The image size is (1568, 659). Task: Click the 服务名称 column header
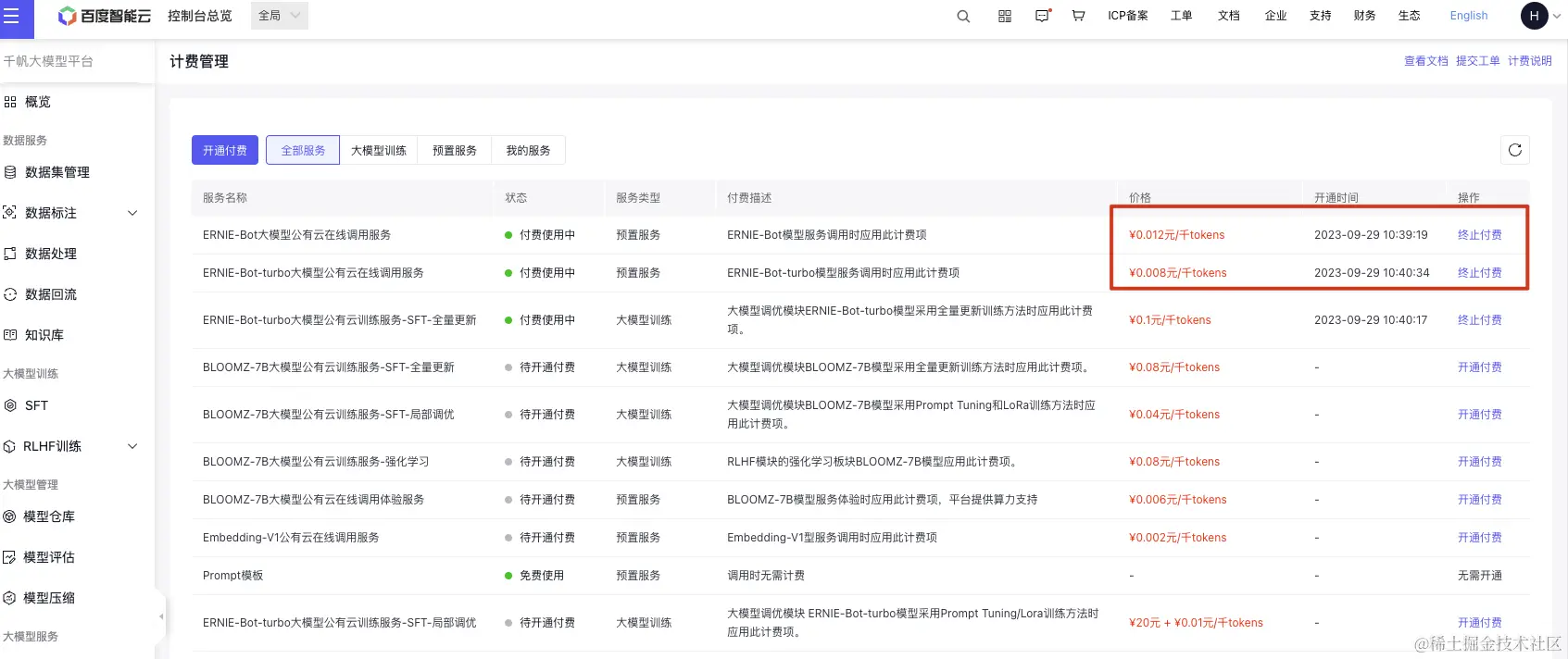(225, 198)
